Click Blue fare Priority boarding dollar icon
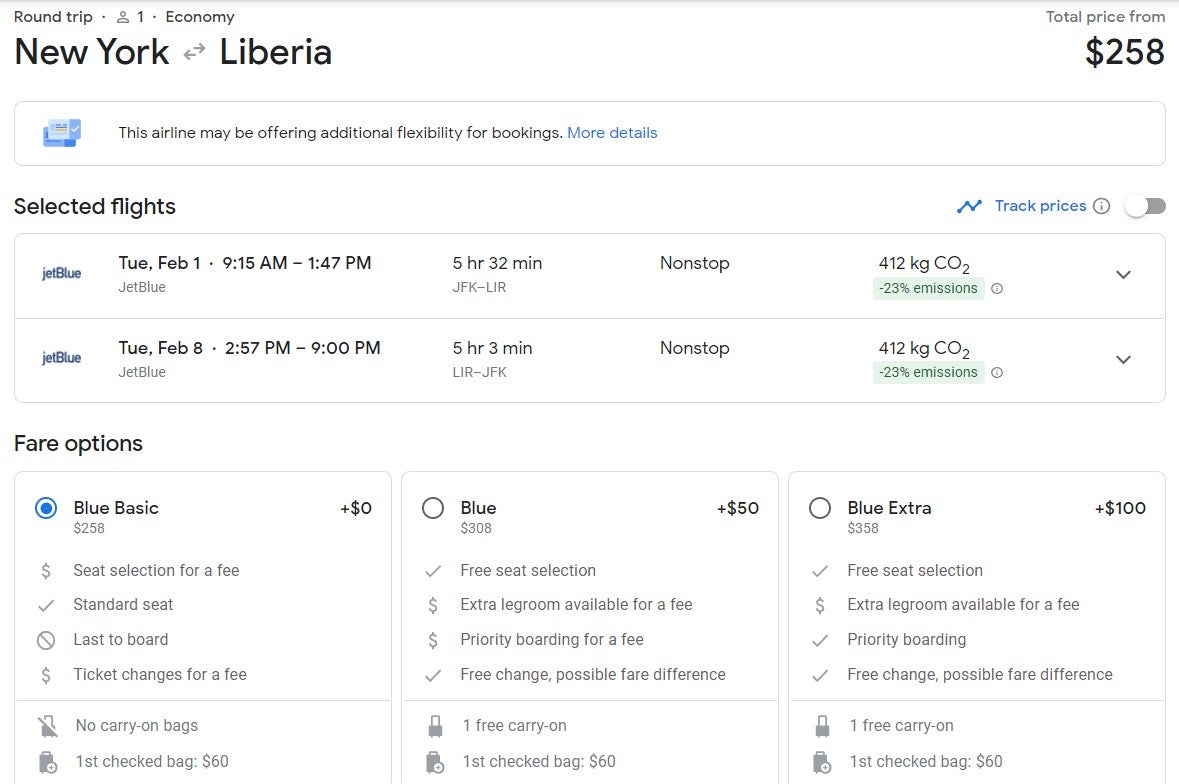Screen dimensions: 1179x784 (x=433, y=640)
